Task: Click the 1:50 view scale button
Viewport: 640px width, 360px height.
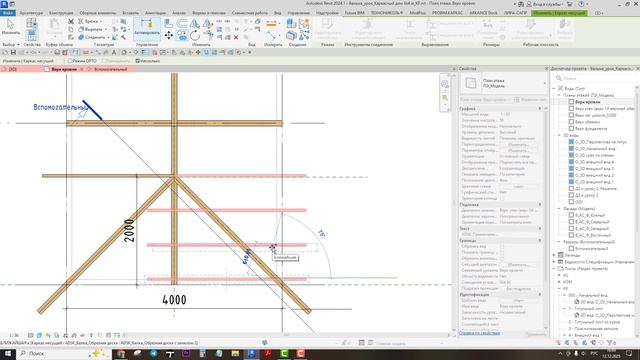Action: click(14, 335)
